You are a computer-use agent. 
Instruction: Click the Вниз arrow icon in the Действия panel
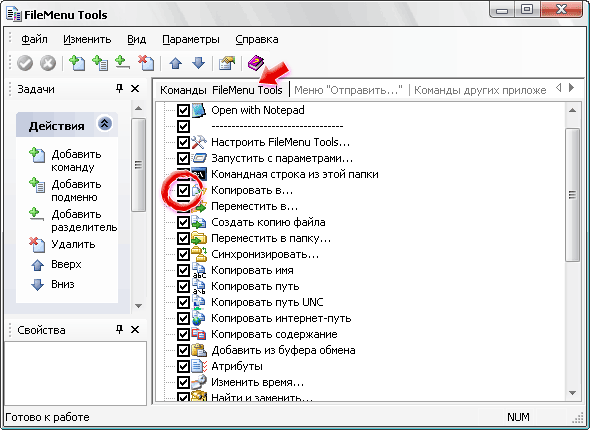pyautogui.click(x=37, y=285)
